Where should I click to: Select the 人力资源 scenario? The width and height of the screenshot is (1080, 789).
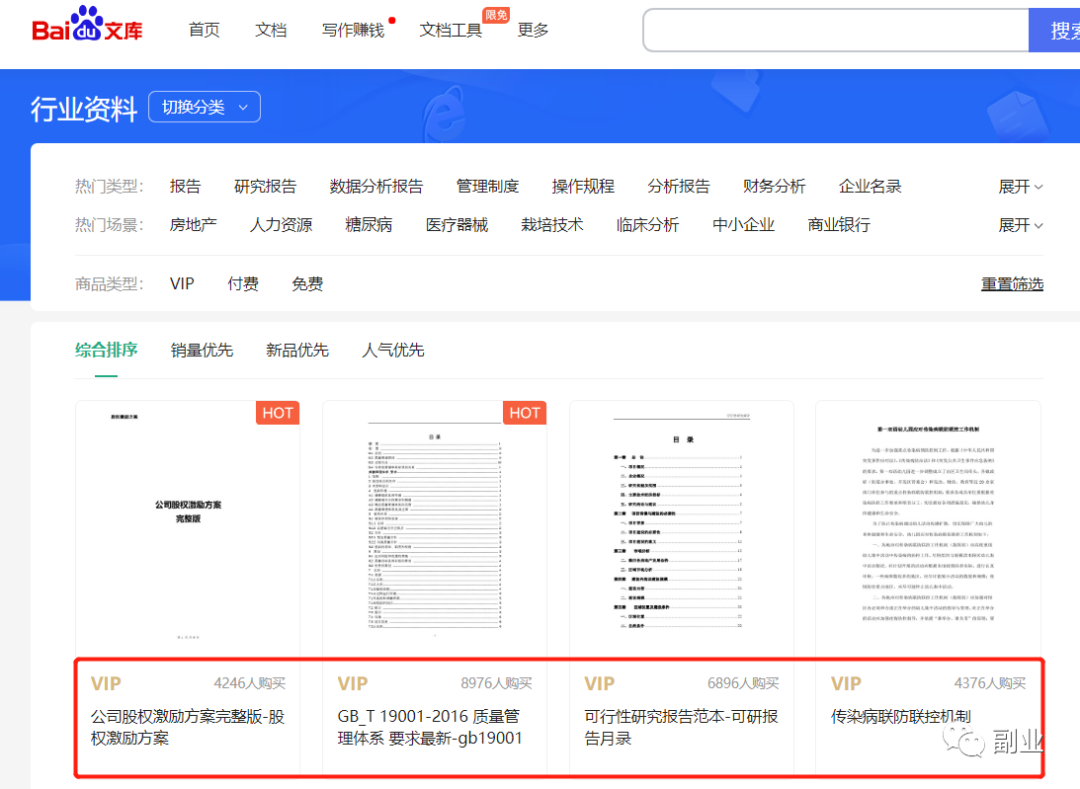[x=281, y=225]
